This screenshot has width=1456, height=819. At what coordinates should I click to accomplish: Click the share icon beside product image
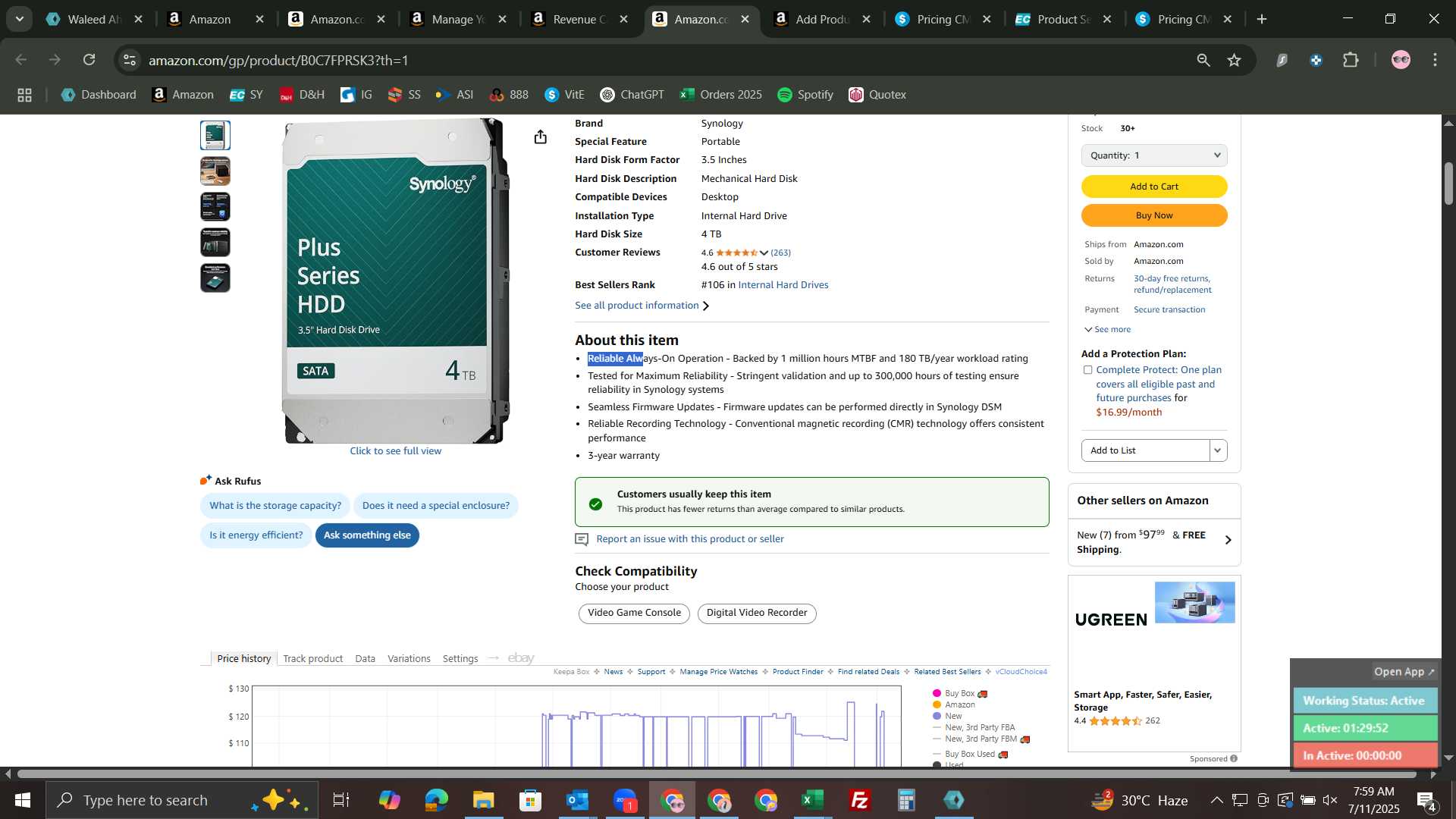coord(540,136)
